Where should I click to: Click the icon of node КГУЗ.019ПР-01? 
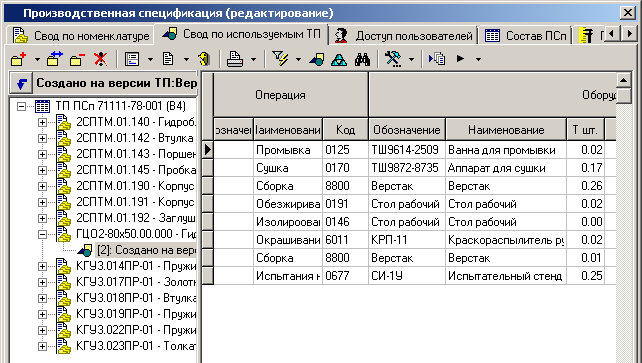63,314
